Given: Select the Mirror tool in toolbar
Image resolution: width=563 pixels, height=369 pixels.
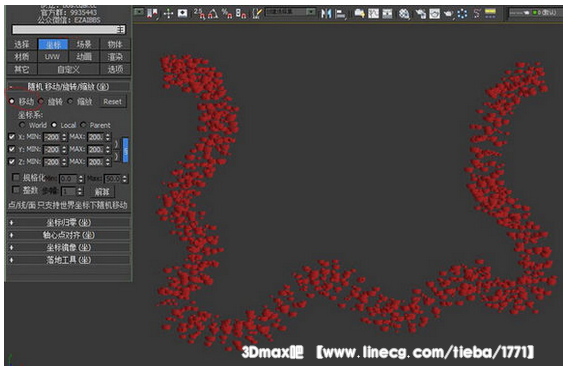Looking at the screenshot, I should coord(326,14).
